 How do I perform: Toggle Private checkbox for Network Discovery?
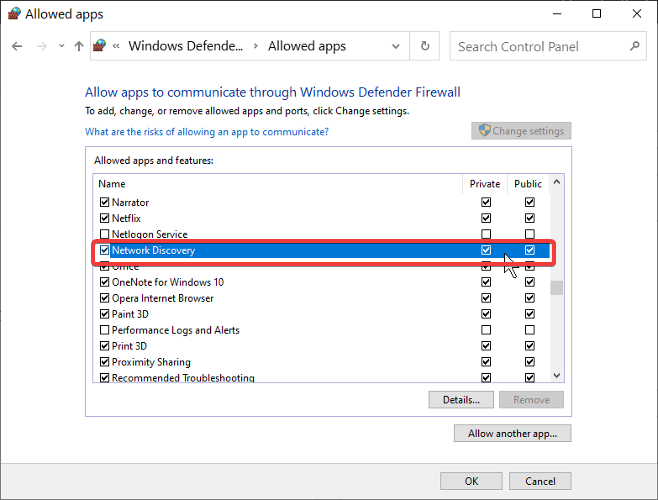click(486, 250)
